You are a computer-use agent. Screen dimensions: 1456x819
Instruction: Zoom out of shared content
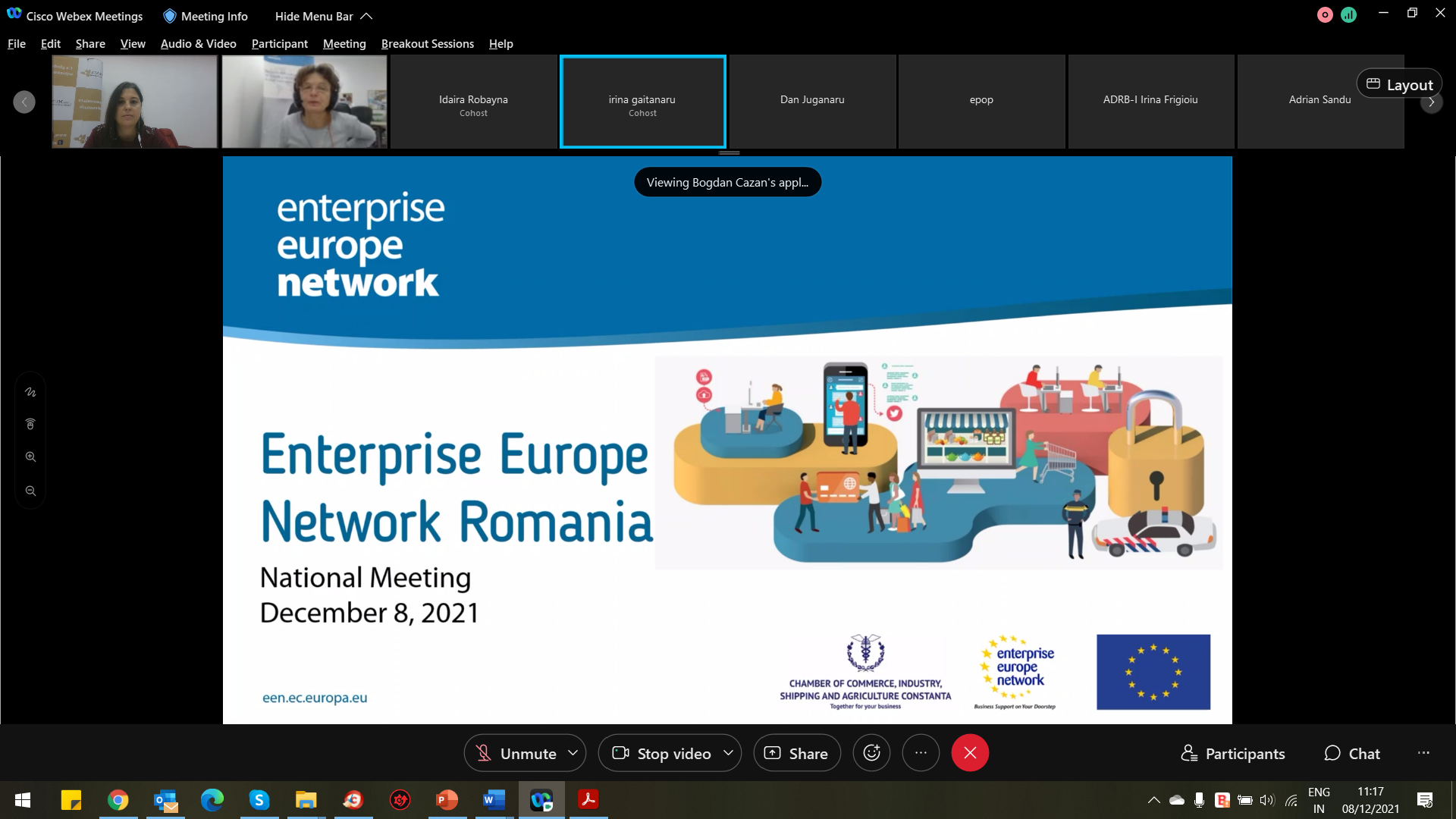tap(30, 491)
